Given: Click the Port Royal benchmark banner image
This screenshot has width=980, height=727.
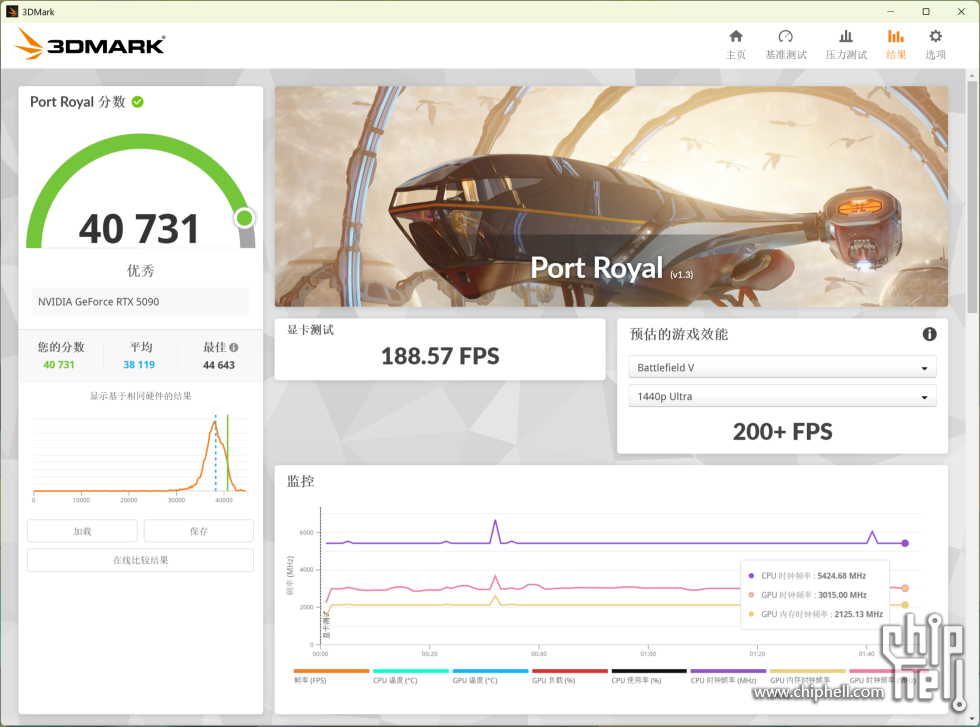Looking at the screenshot, I should pos(611,196).
